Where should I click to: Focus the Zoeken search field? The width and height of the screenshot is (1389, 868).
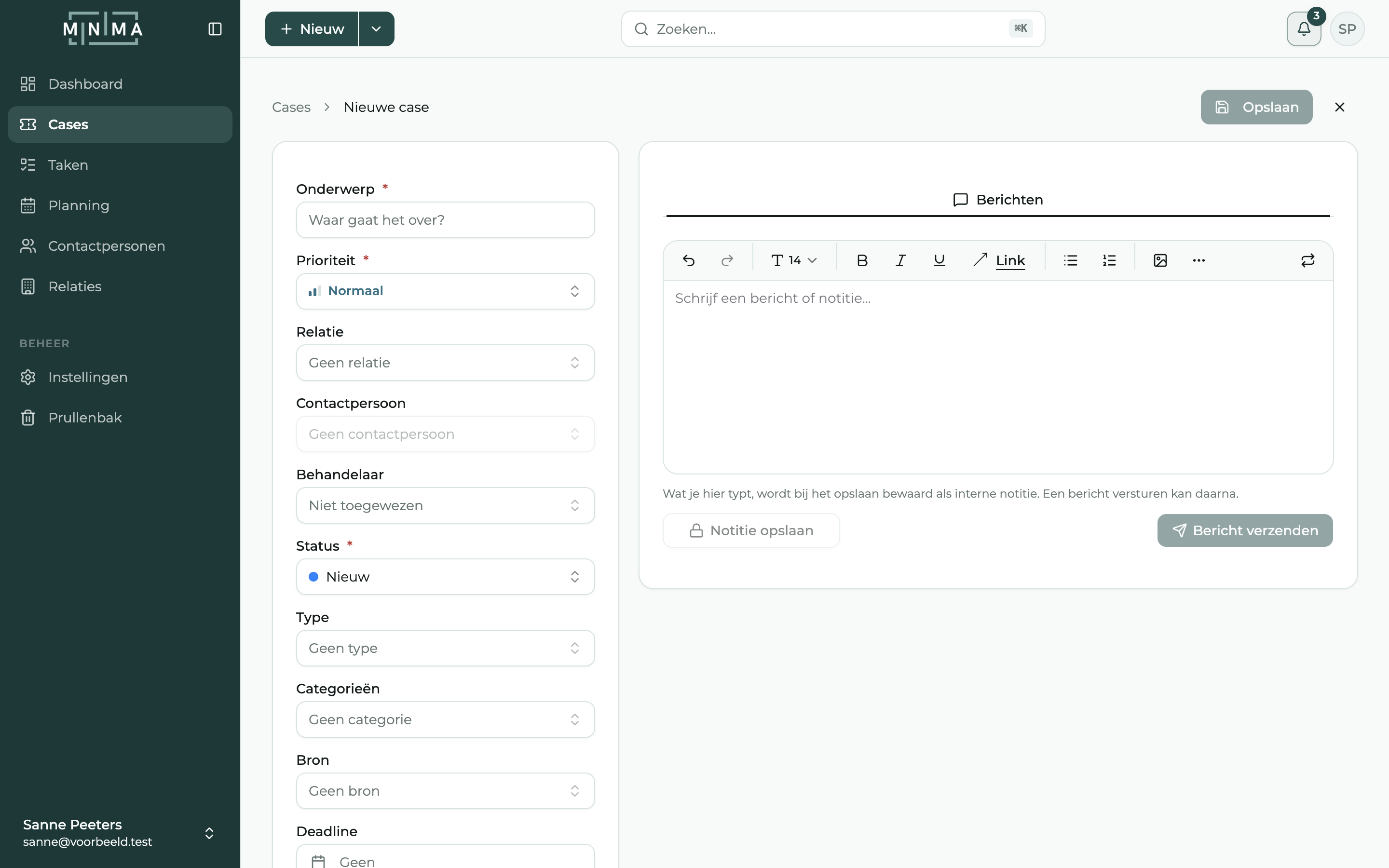[833, 29]
